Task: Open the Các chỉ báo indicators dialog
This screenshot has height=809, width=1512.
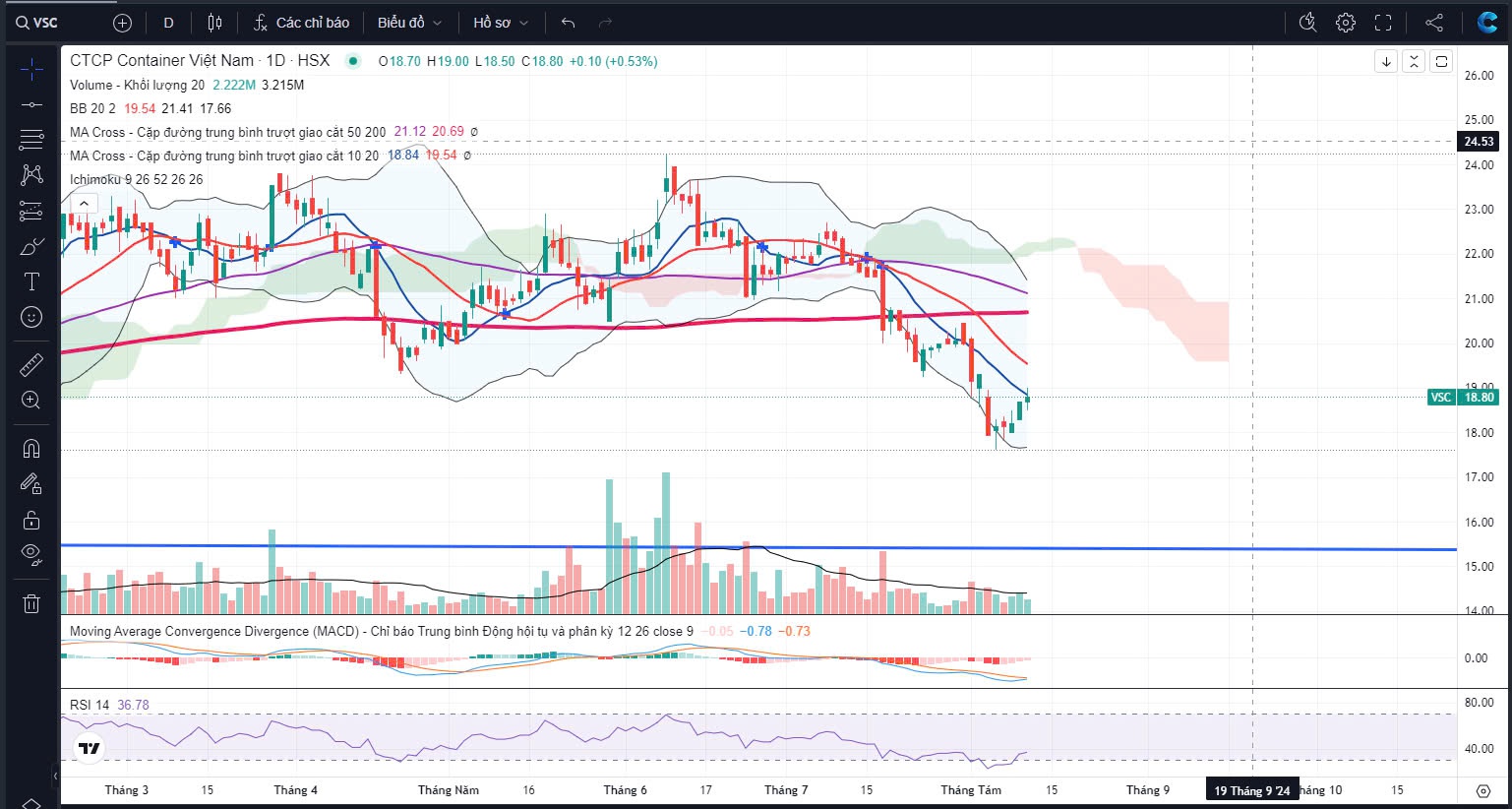Action: 301,23
